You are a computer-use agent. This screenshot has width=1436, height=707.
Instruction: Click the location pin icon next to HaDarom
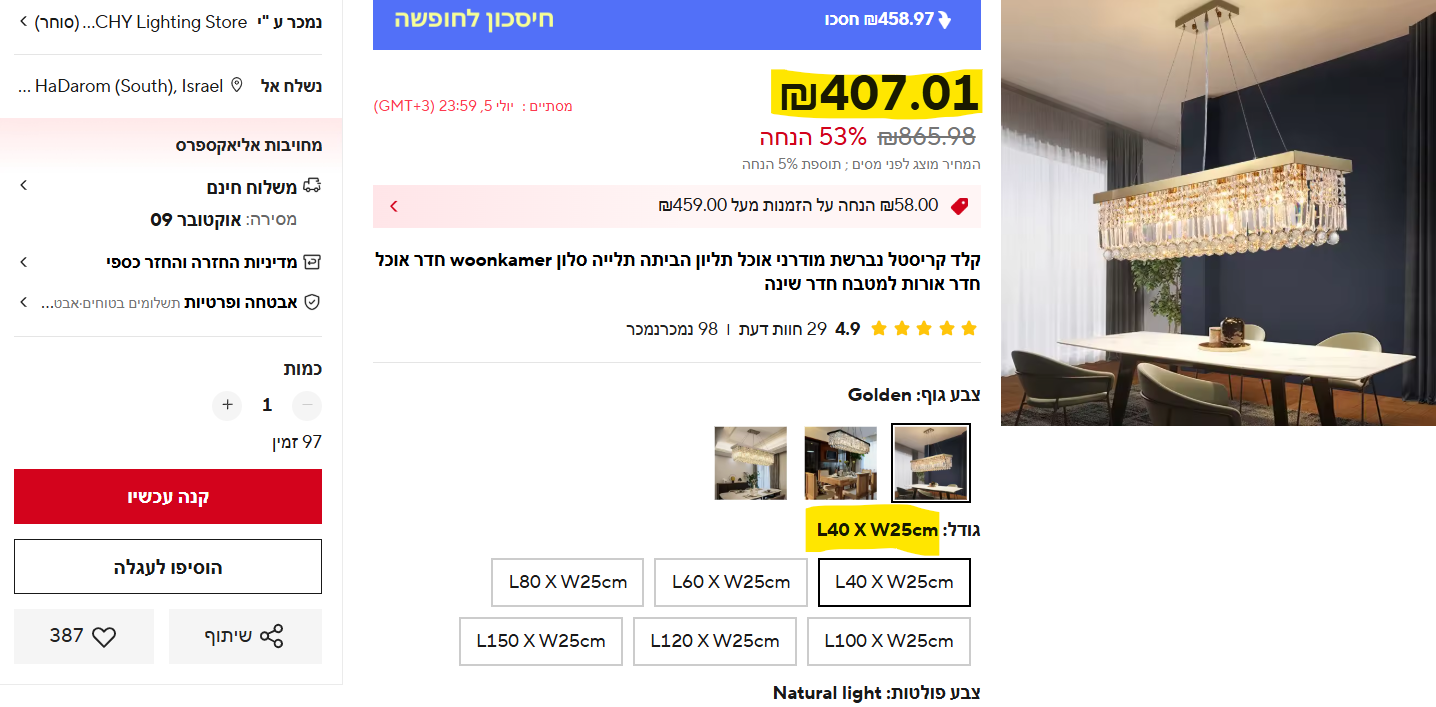point(237,85)
